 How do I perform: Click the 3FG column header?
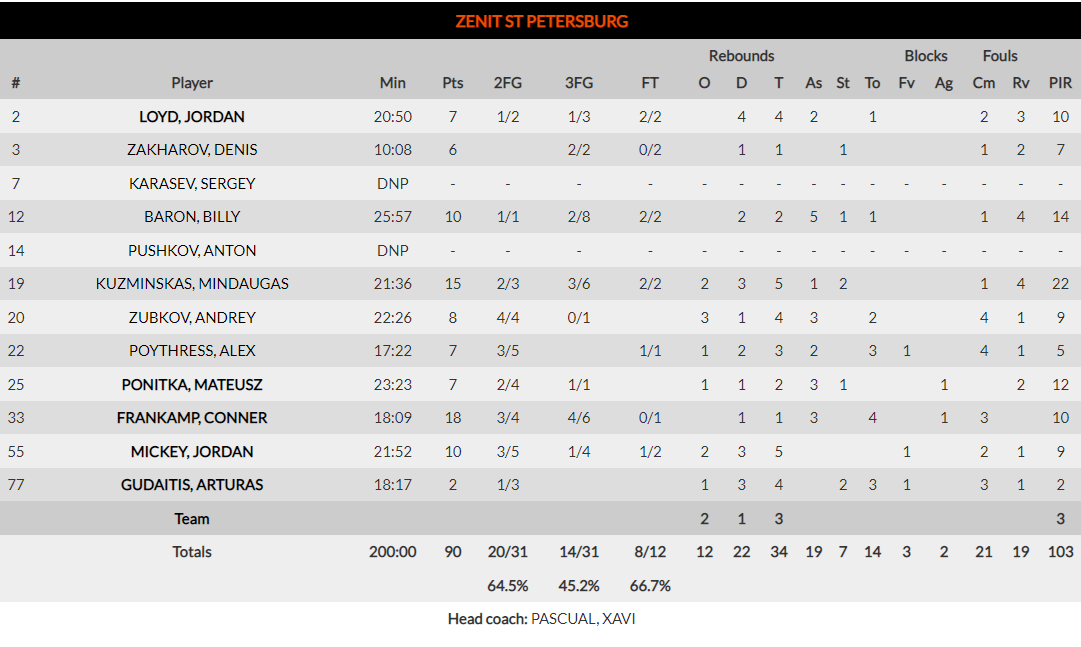click(579, 83)
